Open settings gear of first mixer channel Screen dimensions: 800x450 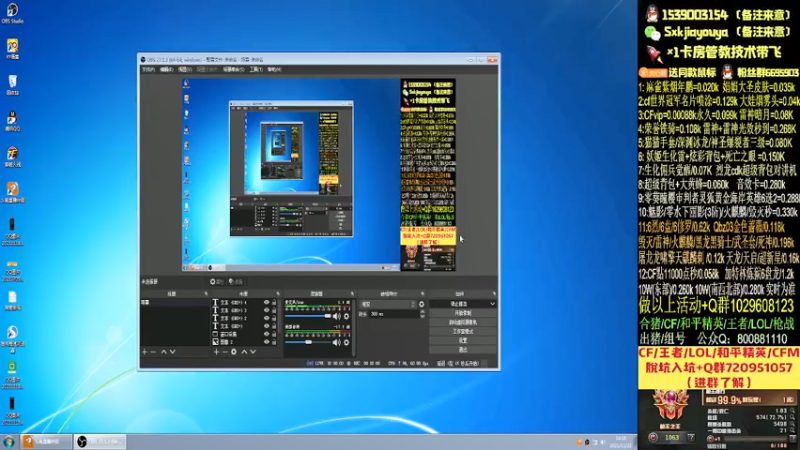coord(346,316)
